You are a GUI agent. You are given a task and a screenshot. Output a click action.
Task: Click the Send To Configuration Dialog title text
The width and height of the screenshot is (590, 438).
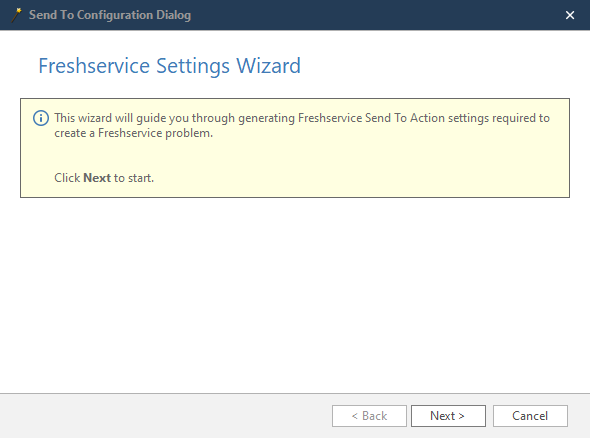(110, 15)
